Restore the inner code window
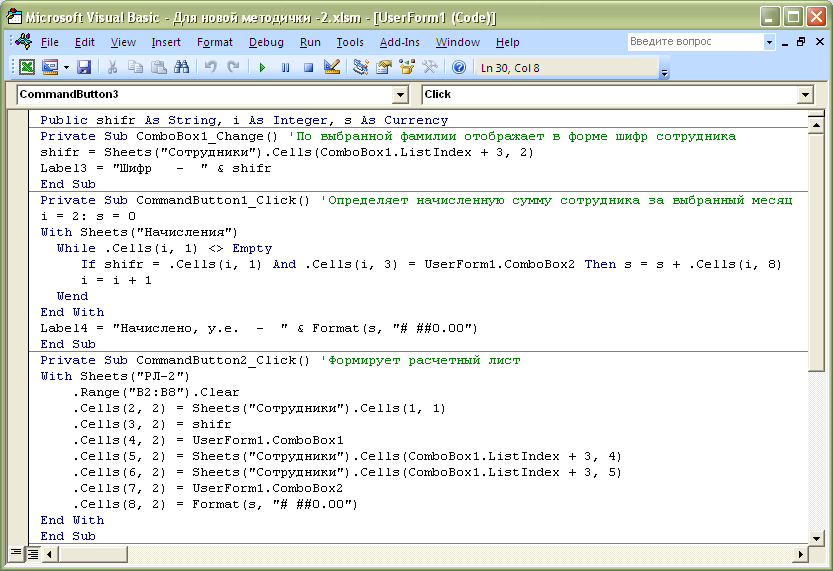 coord(801,41)
